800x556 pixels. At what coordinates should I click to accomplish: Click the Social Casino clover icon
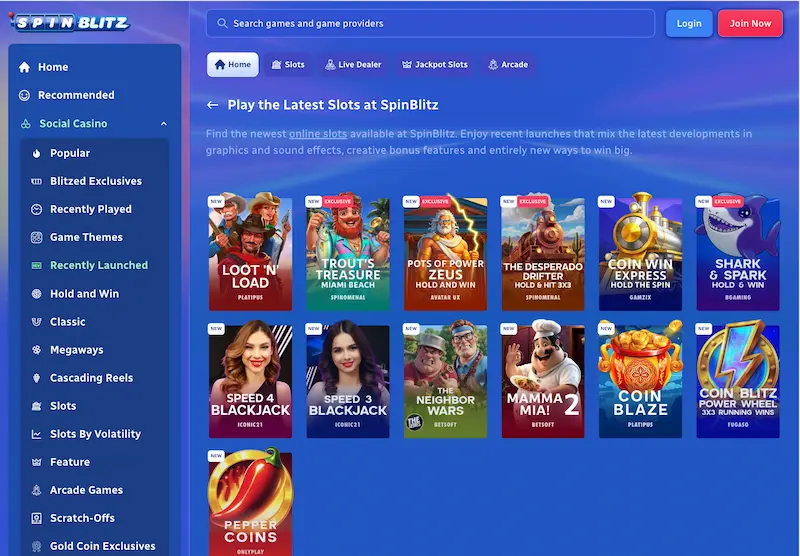click(x=26, y=124)
